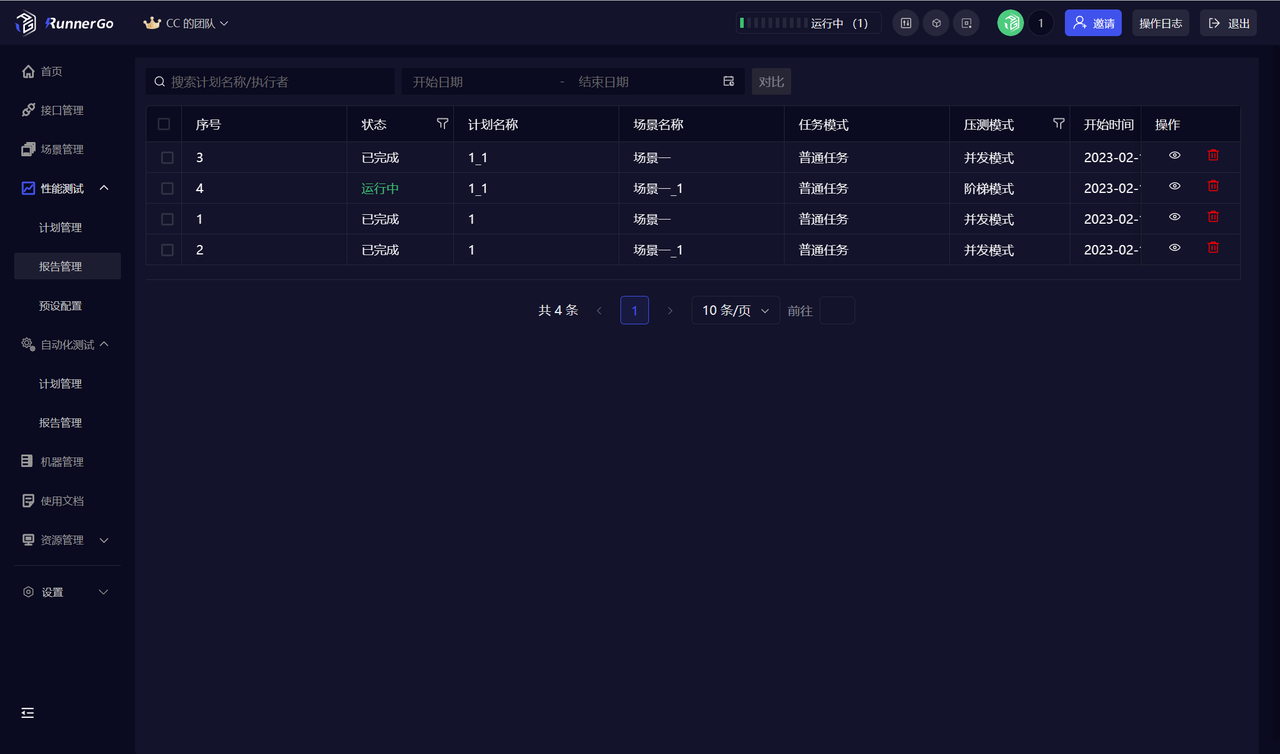
Task: Go to next page arrow
Action: [x=670, y=311]
